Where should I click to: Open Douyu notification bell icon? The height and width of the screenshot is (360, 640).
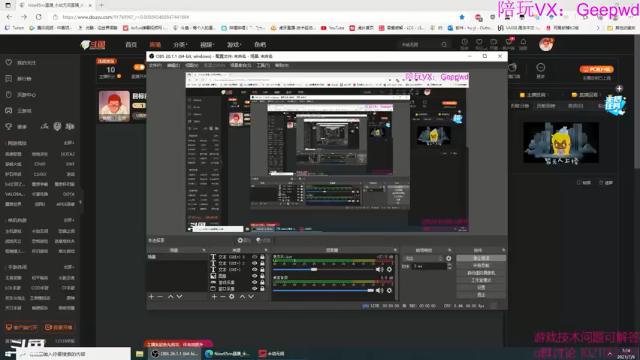(523, 42)
